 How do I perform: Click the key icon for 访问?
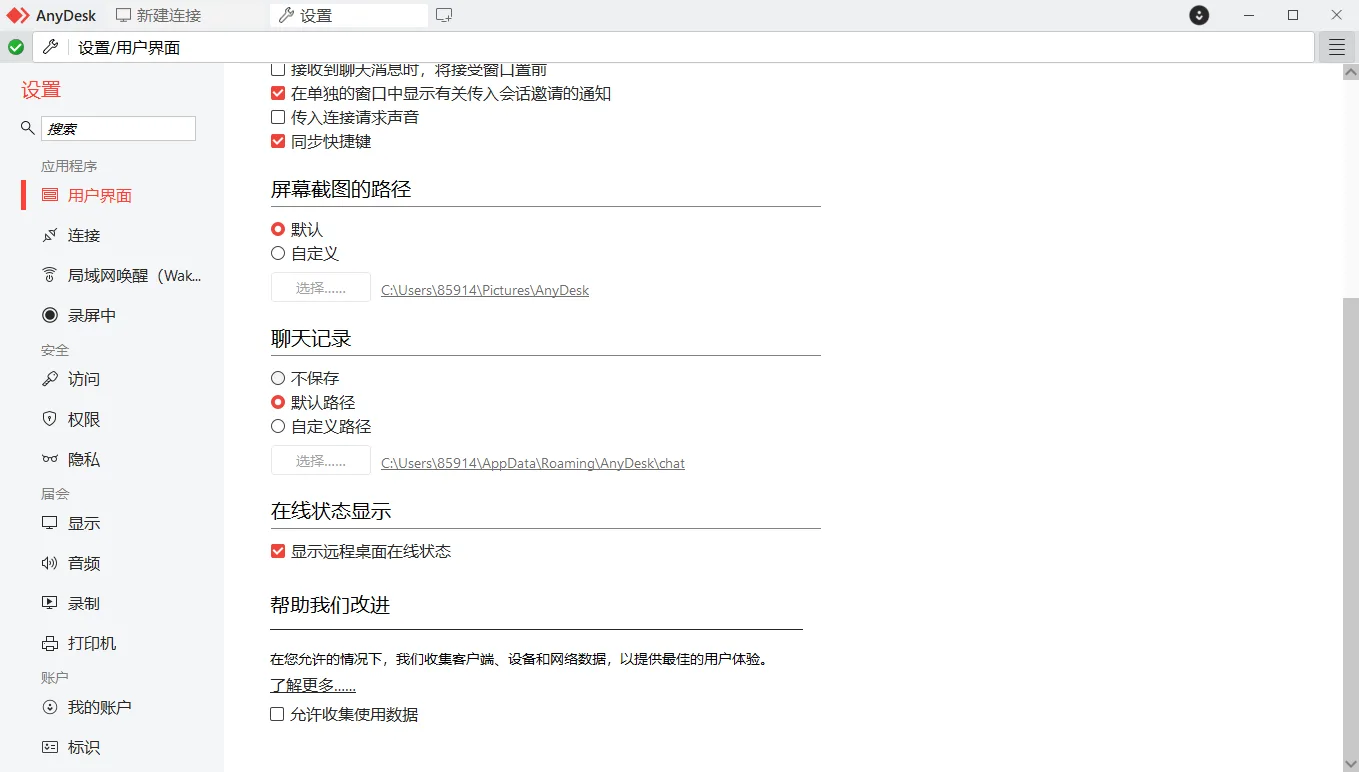pos(49,380)
